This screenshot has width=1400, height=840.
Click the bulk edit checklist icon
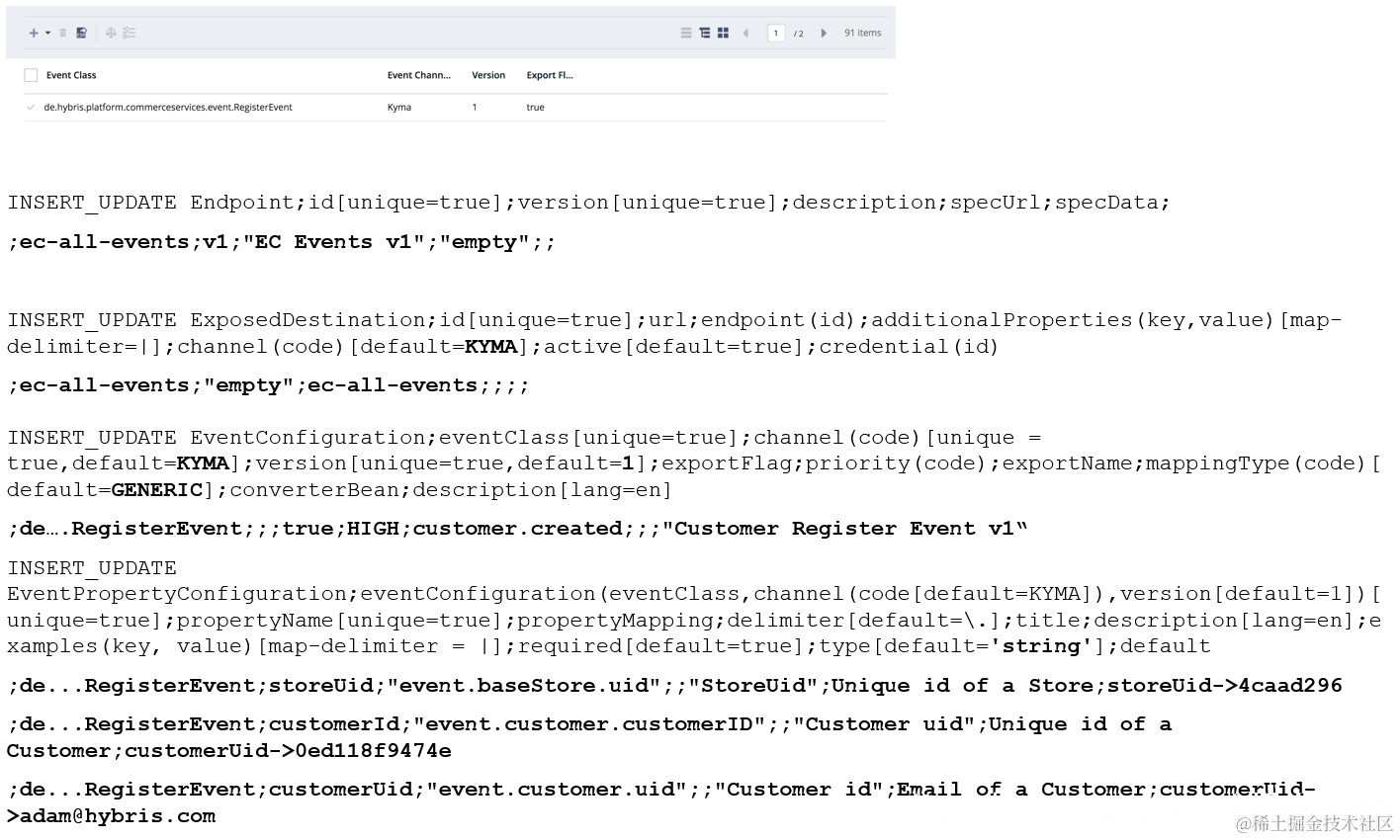(x=130, y=33)
